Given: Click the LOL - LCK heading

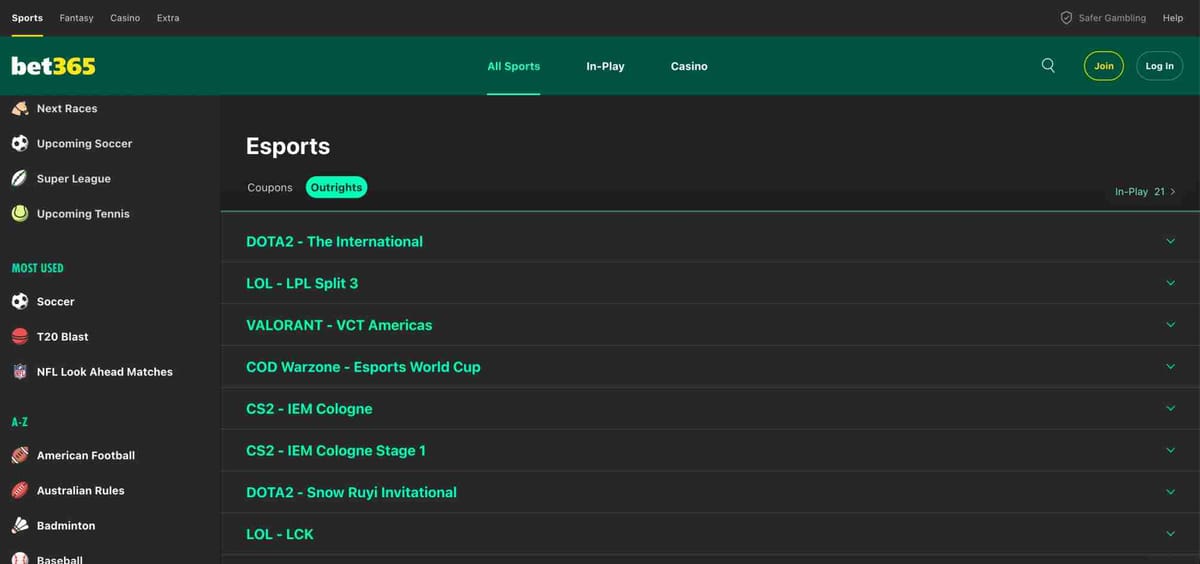Looking at the screenshot, I should 280,534.
